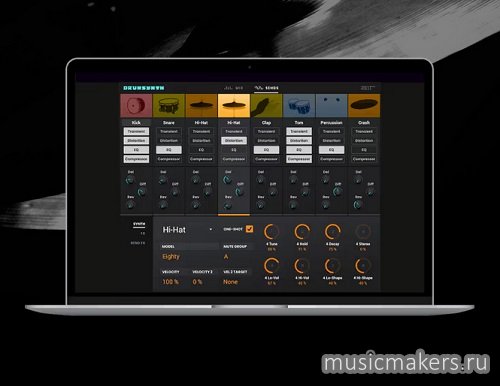Image resolution: width=500 pixels, height=386 pixels.
Task: Toggle Transient on the Crash channel
Action: coord(364,131)
